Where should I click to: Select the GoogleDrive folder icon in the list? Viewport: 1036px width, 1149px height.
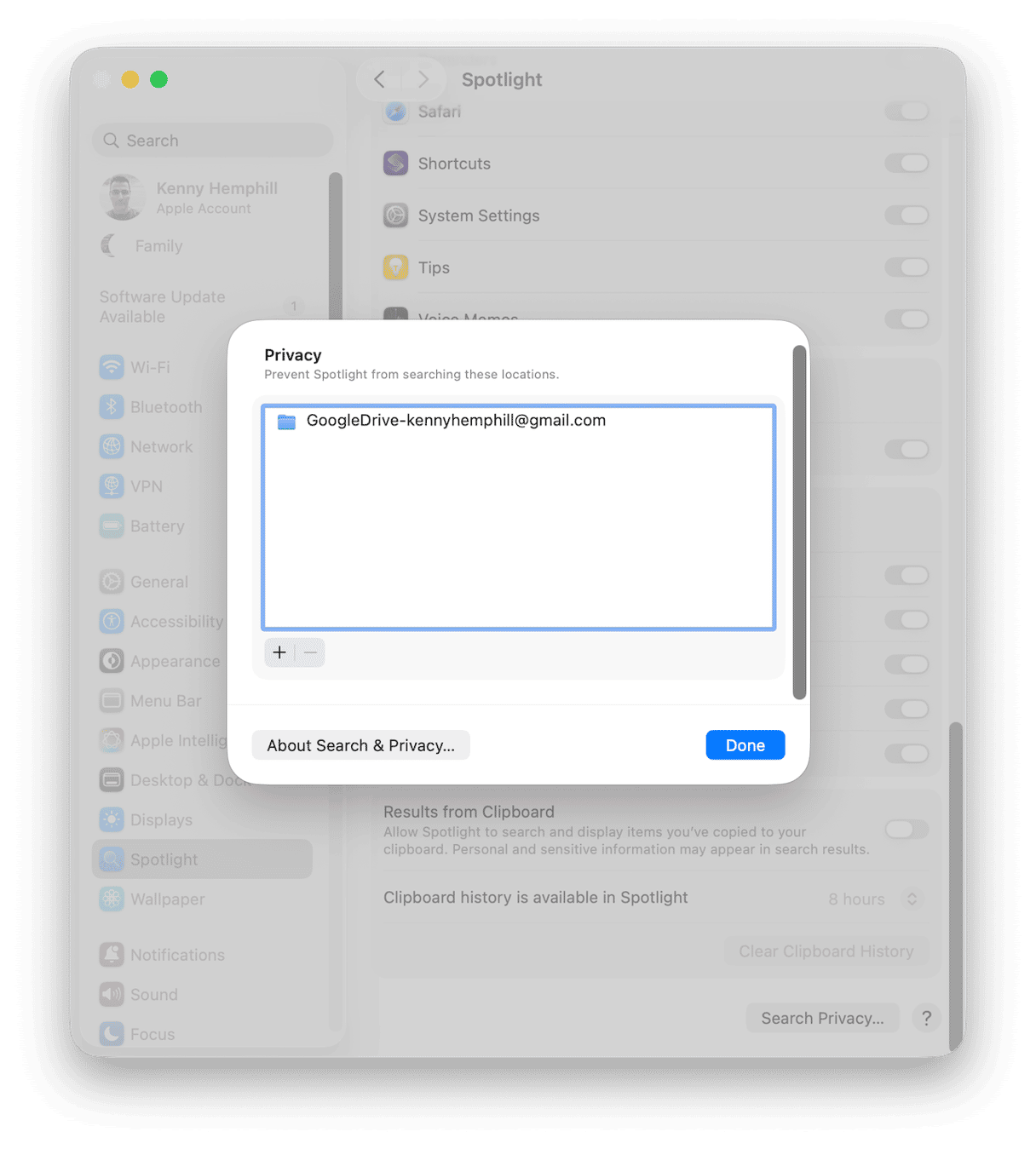[x=286, y=422]
